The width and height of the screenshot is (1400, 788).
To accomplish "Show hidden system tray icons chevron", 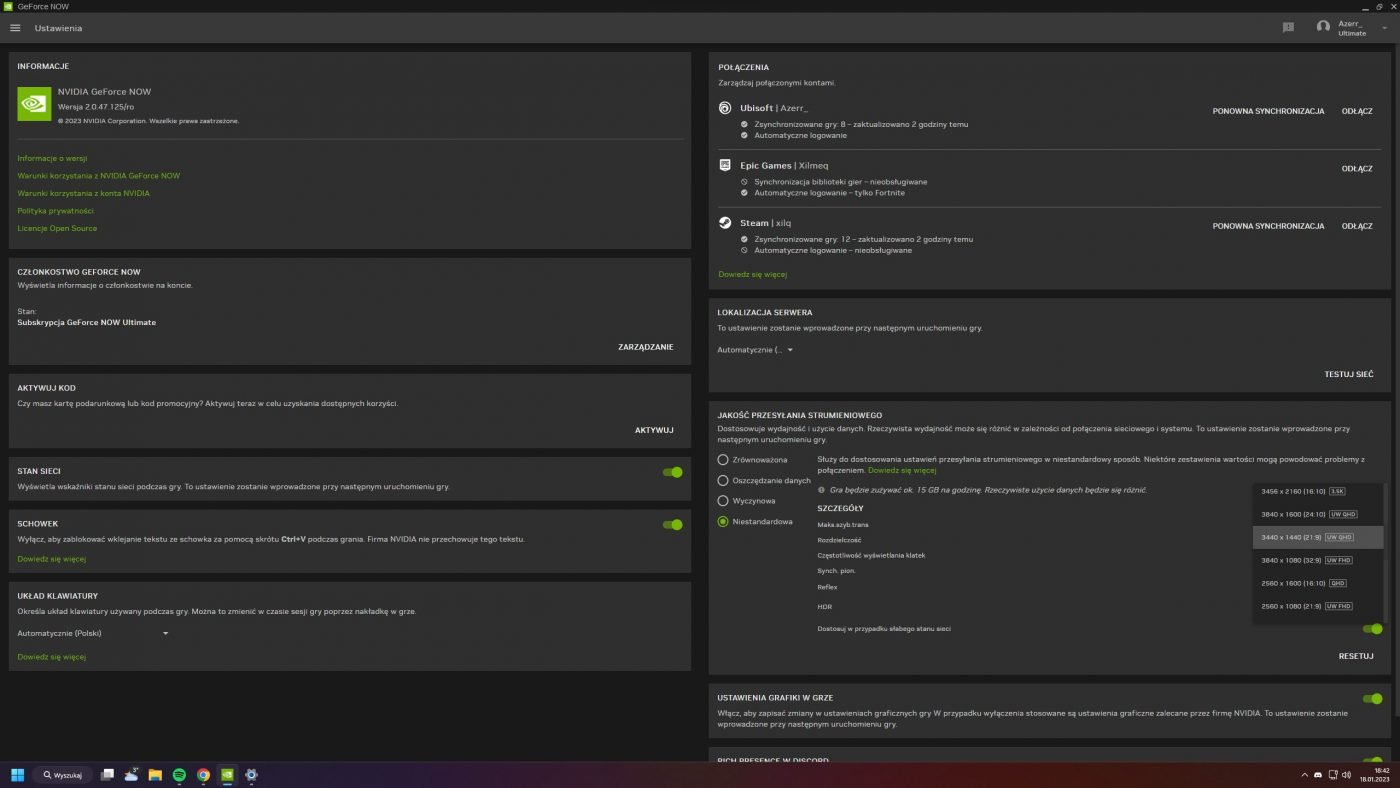I will [1304, 775].
